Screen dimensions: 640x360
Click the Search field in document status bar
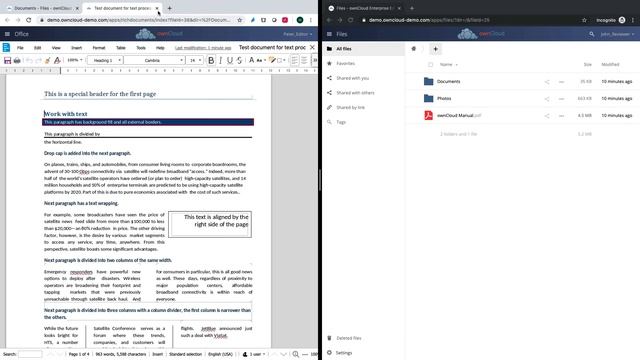30,354
